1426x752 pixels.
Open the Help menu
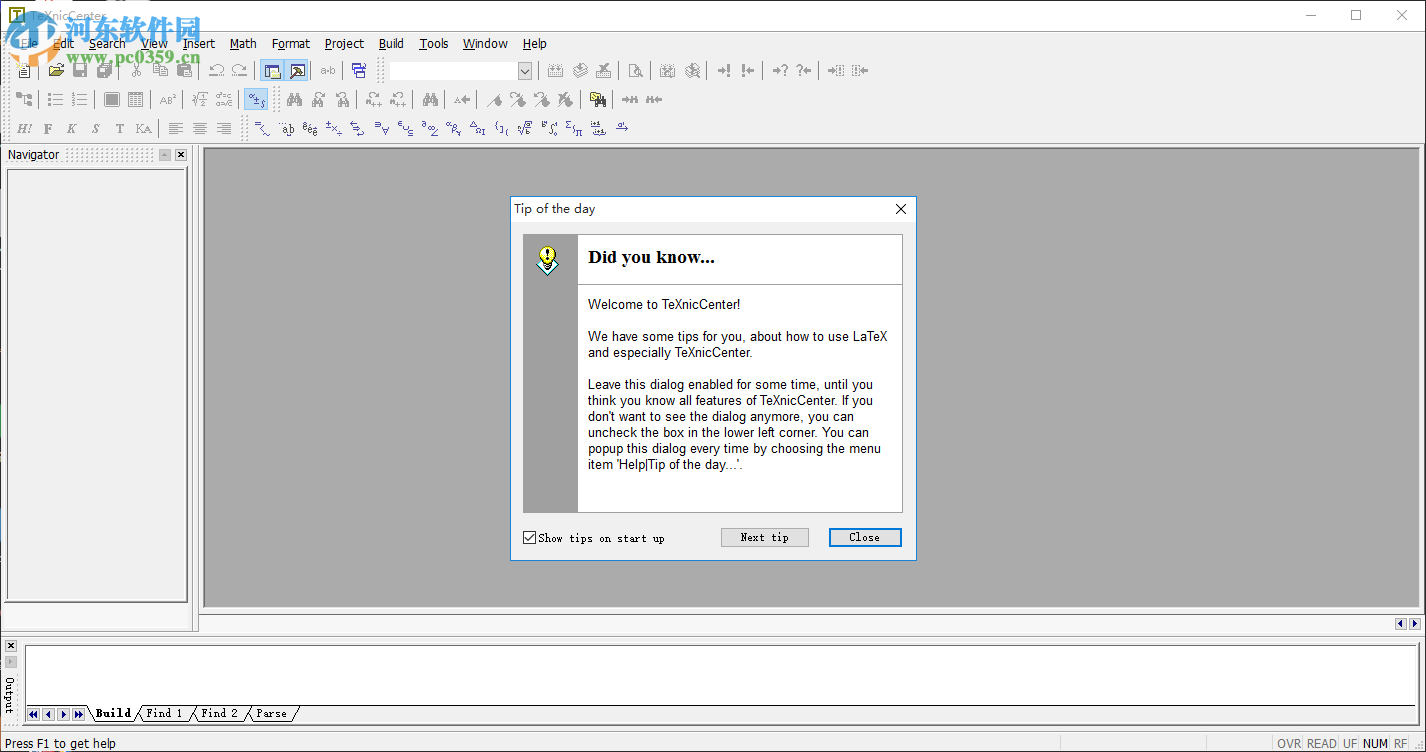535,43
